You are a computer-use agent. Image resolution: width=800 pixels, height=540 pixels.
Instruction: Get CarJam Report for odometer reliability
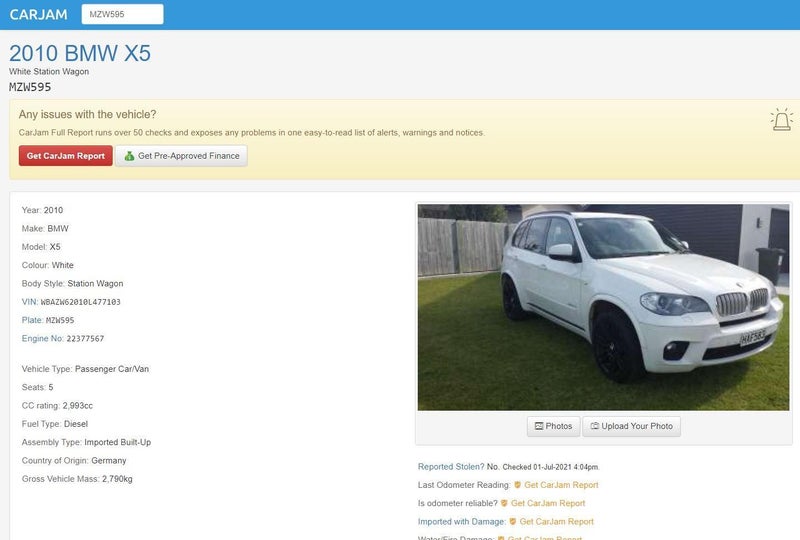tap(548, 503)
